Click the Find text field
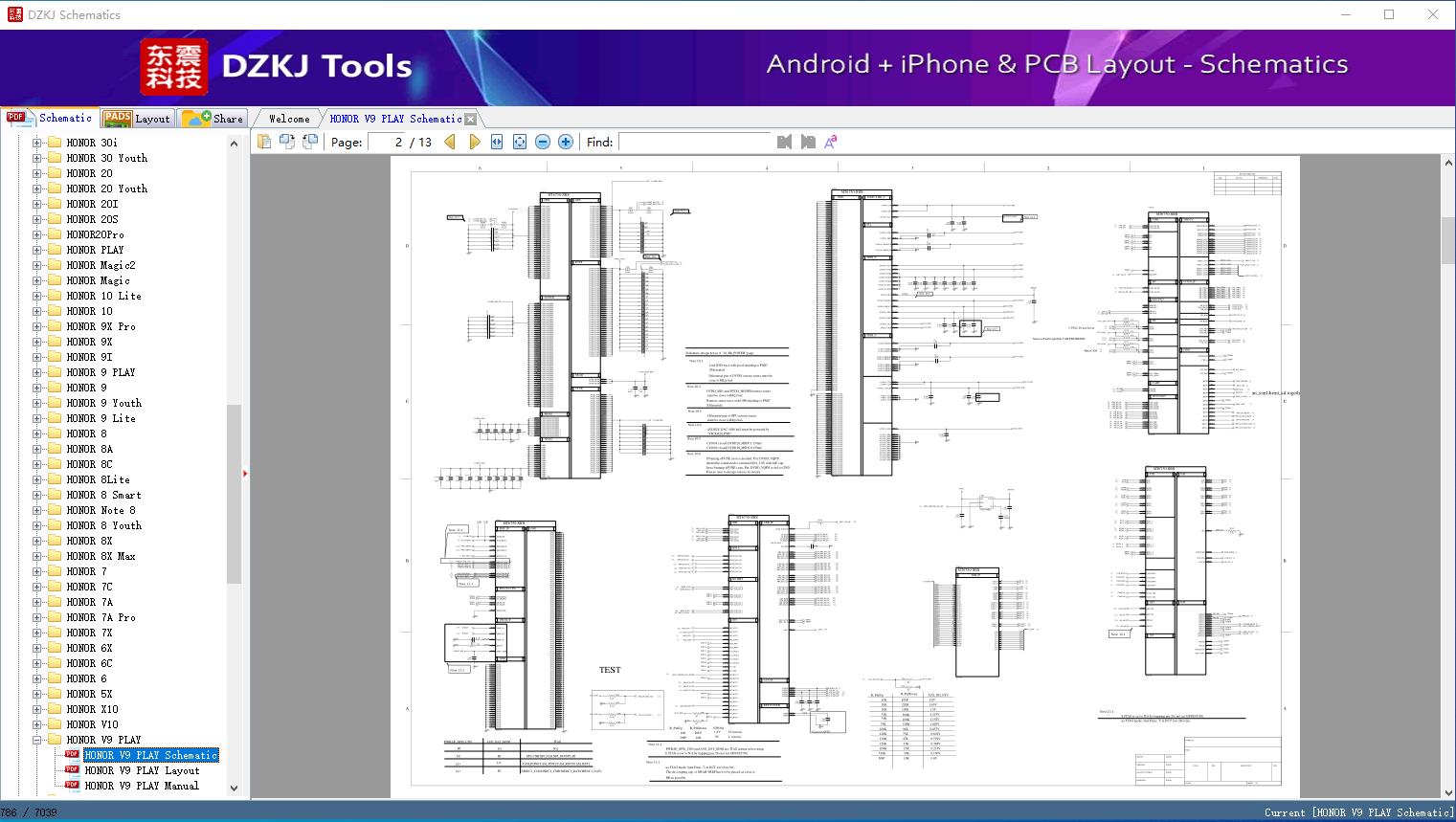The image size is (1456, 822). pos(694,142)
